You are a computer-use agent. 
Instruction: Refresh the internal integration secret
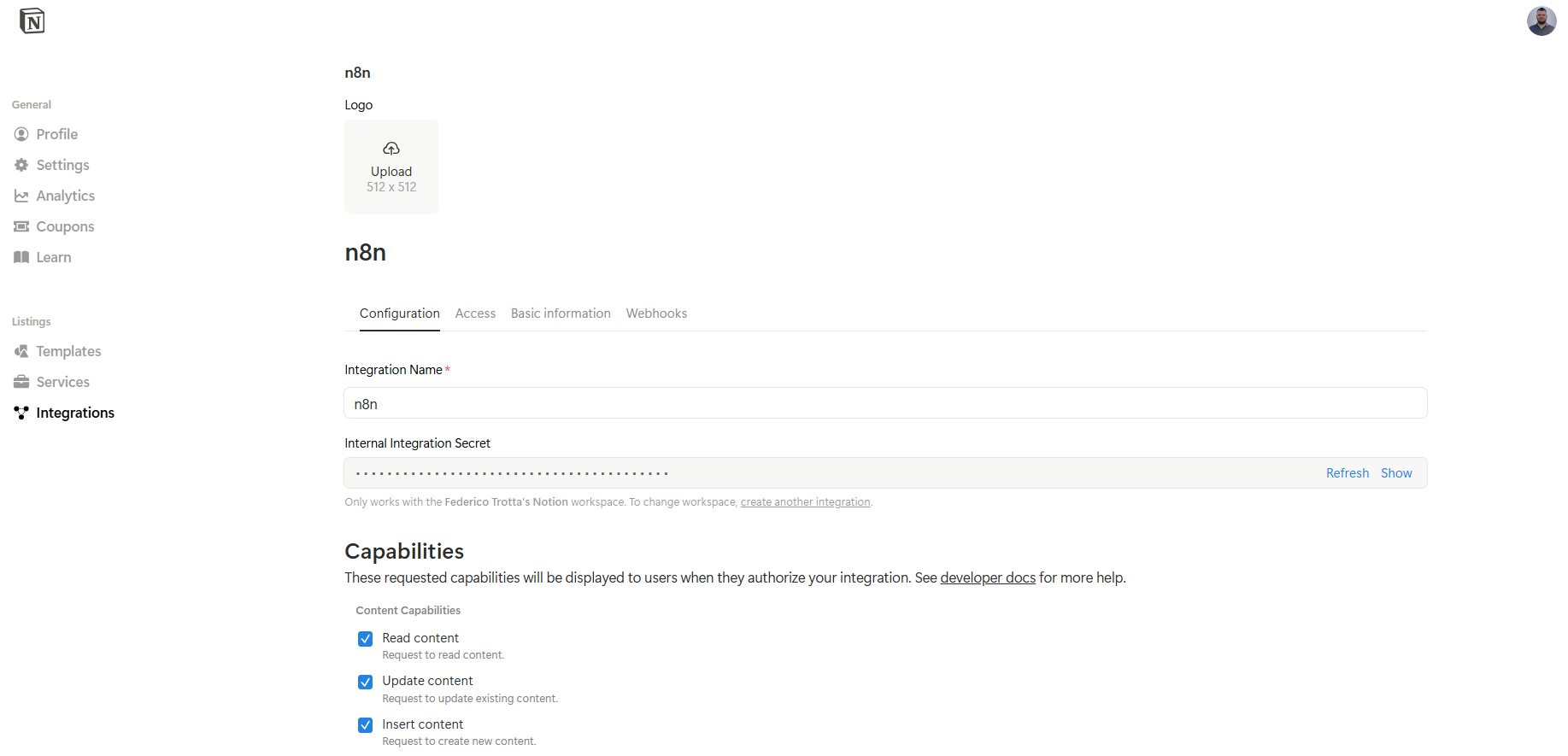tap(1348, 473)
